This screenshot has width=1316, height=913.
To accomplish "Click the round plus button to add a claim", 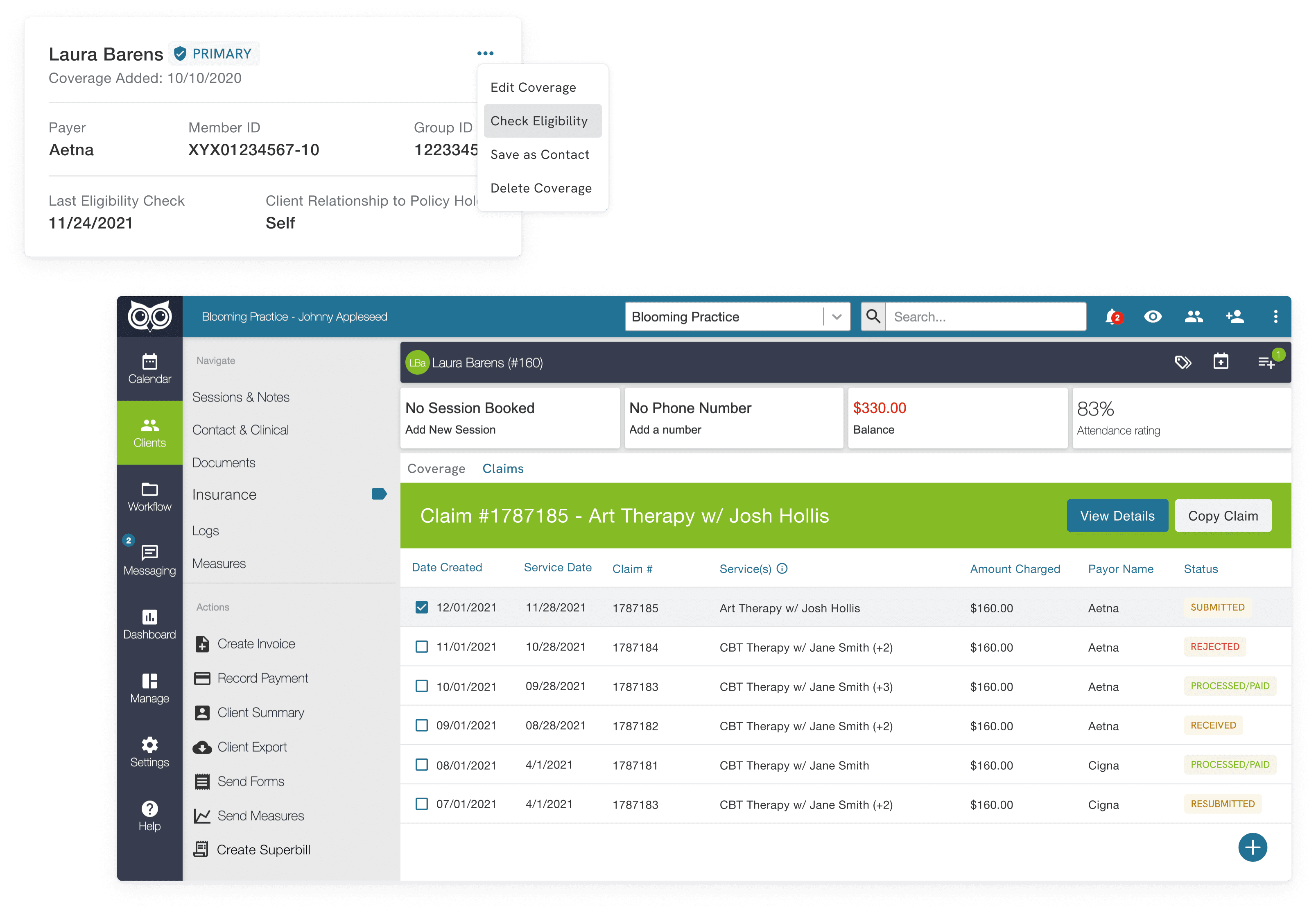I will 1253,847.
